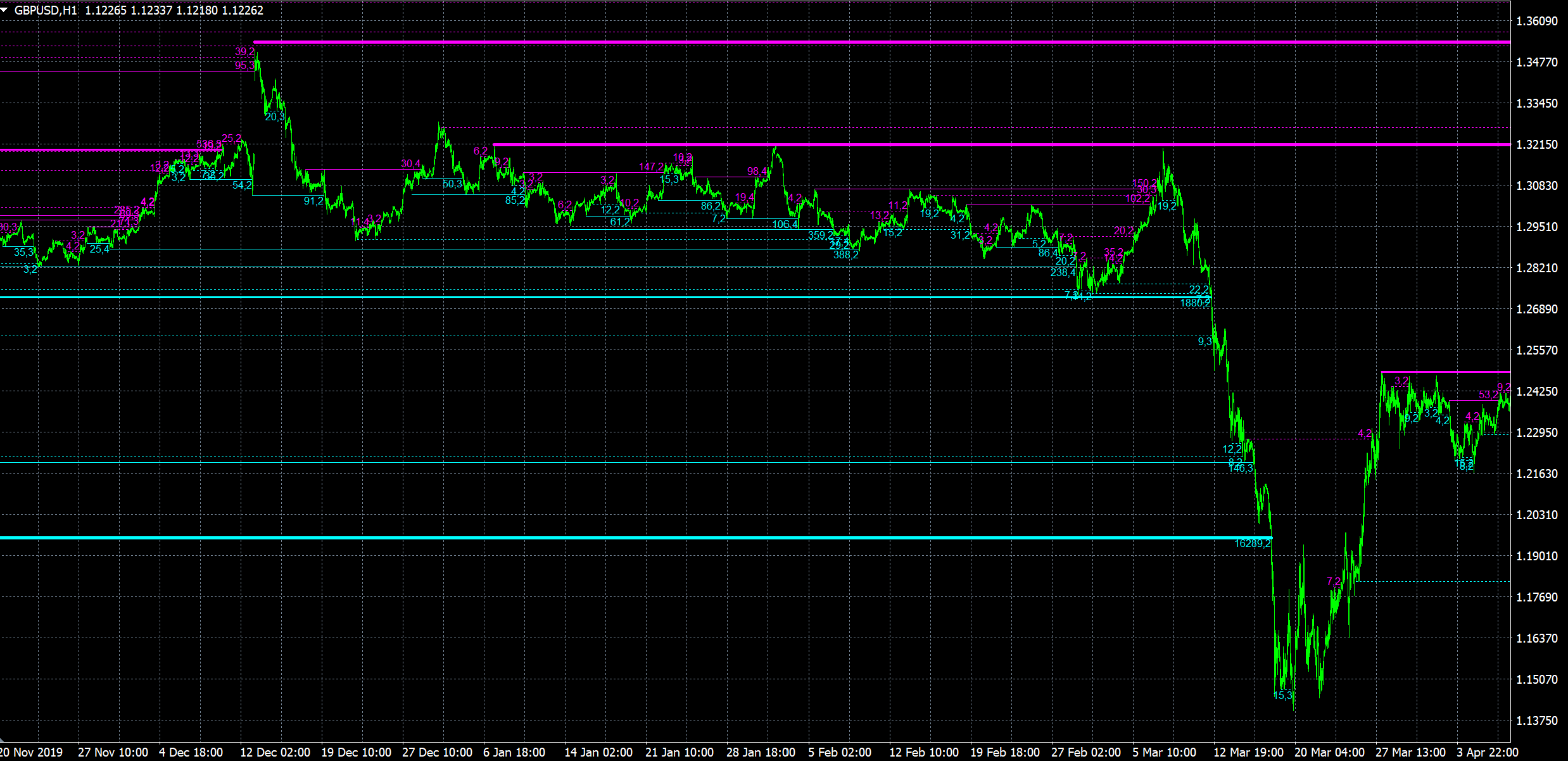
Task: Click the 53,2 magenta label near right edge
Action: pyautogui.click(x=1488, y=395)
